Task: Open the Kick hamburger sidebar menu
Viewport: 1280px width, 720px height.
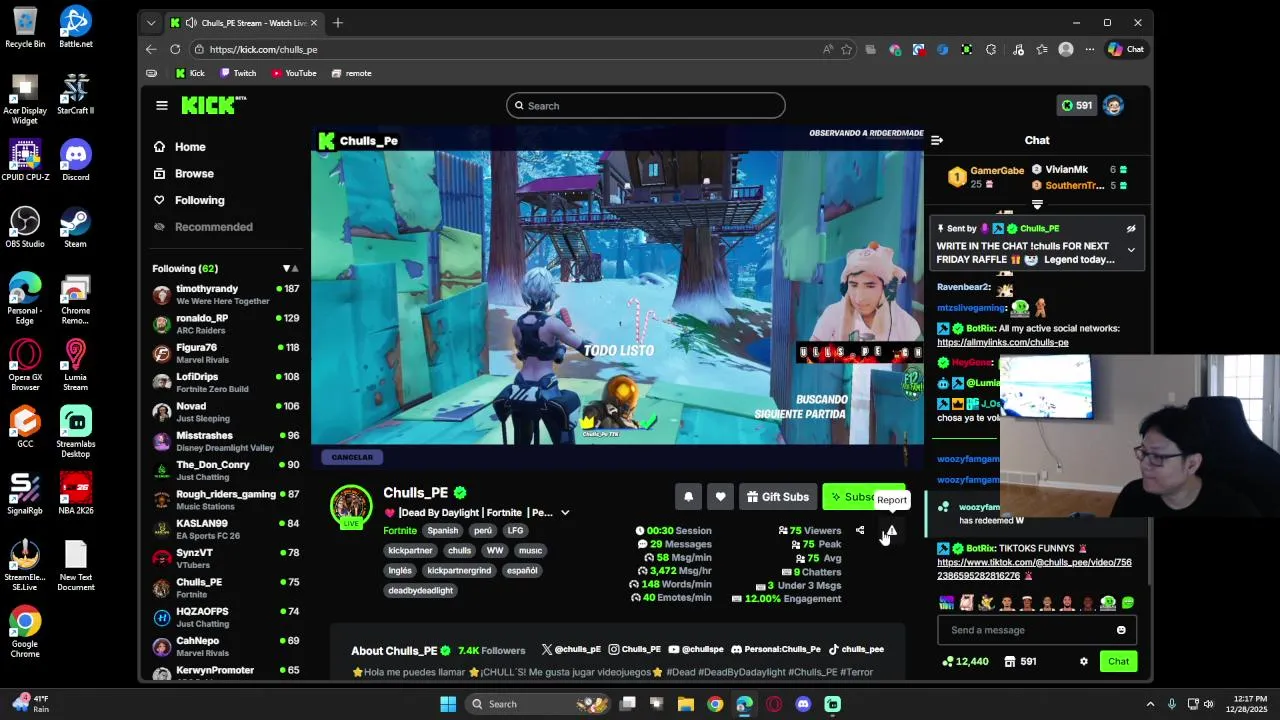Action: [x=162, y=105]
